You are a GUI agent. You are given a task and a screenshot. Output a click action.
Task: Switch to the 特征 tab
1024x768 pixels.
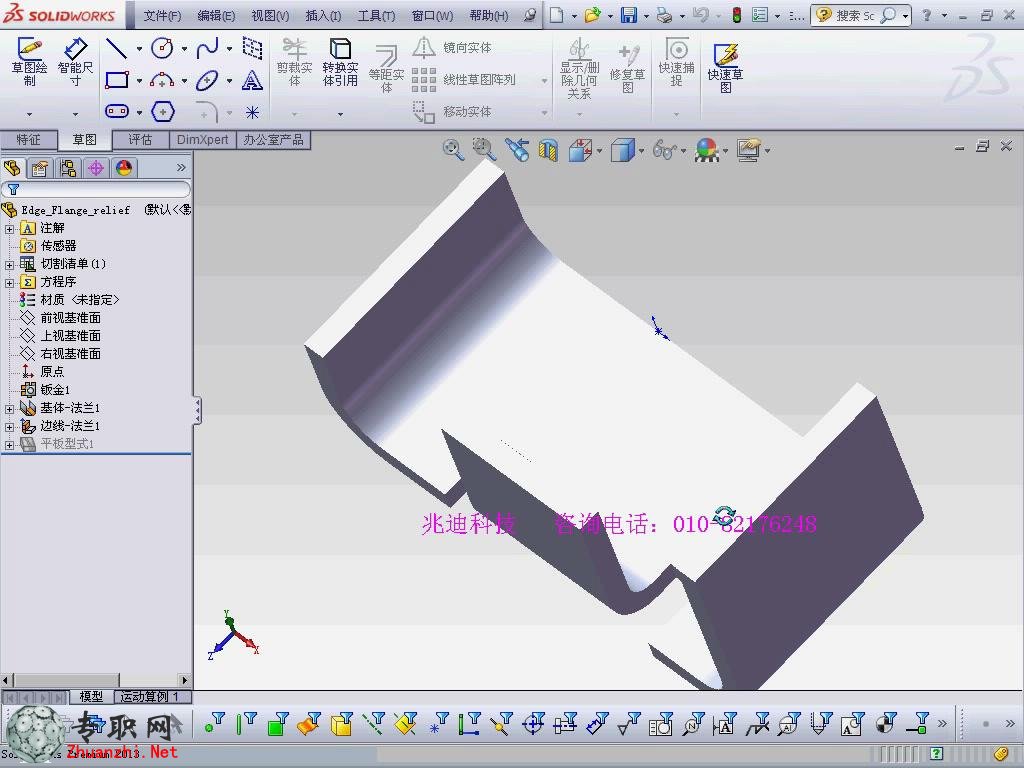[29, 140]
